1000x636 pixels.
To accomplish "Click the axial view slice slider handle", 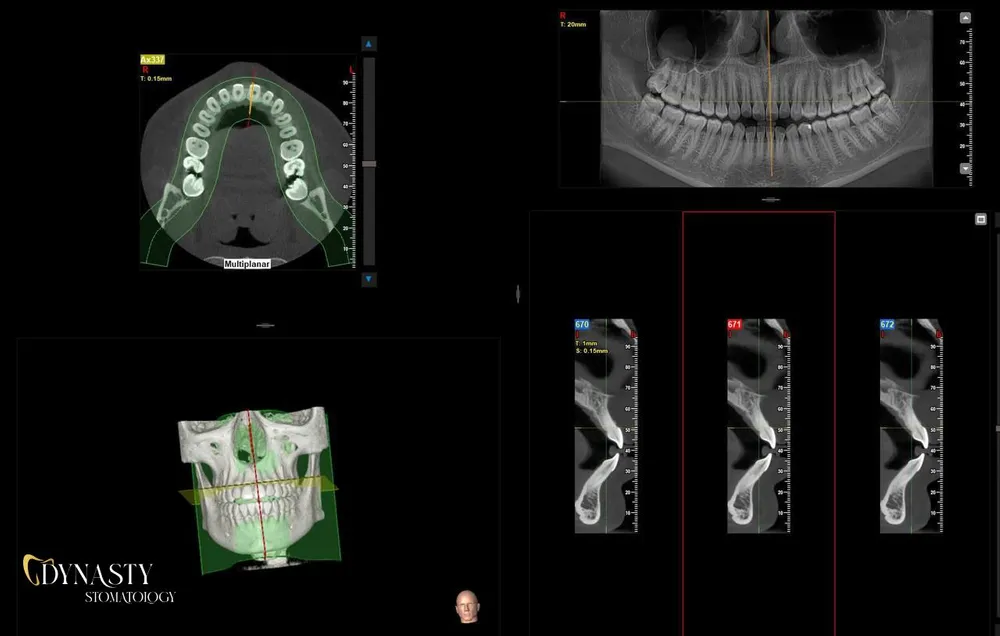I will [x=369, y=163].
